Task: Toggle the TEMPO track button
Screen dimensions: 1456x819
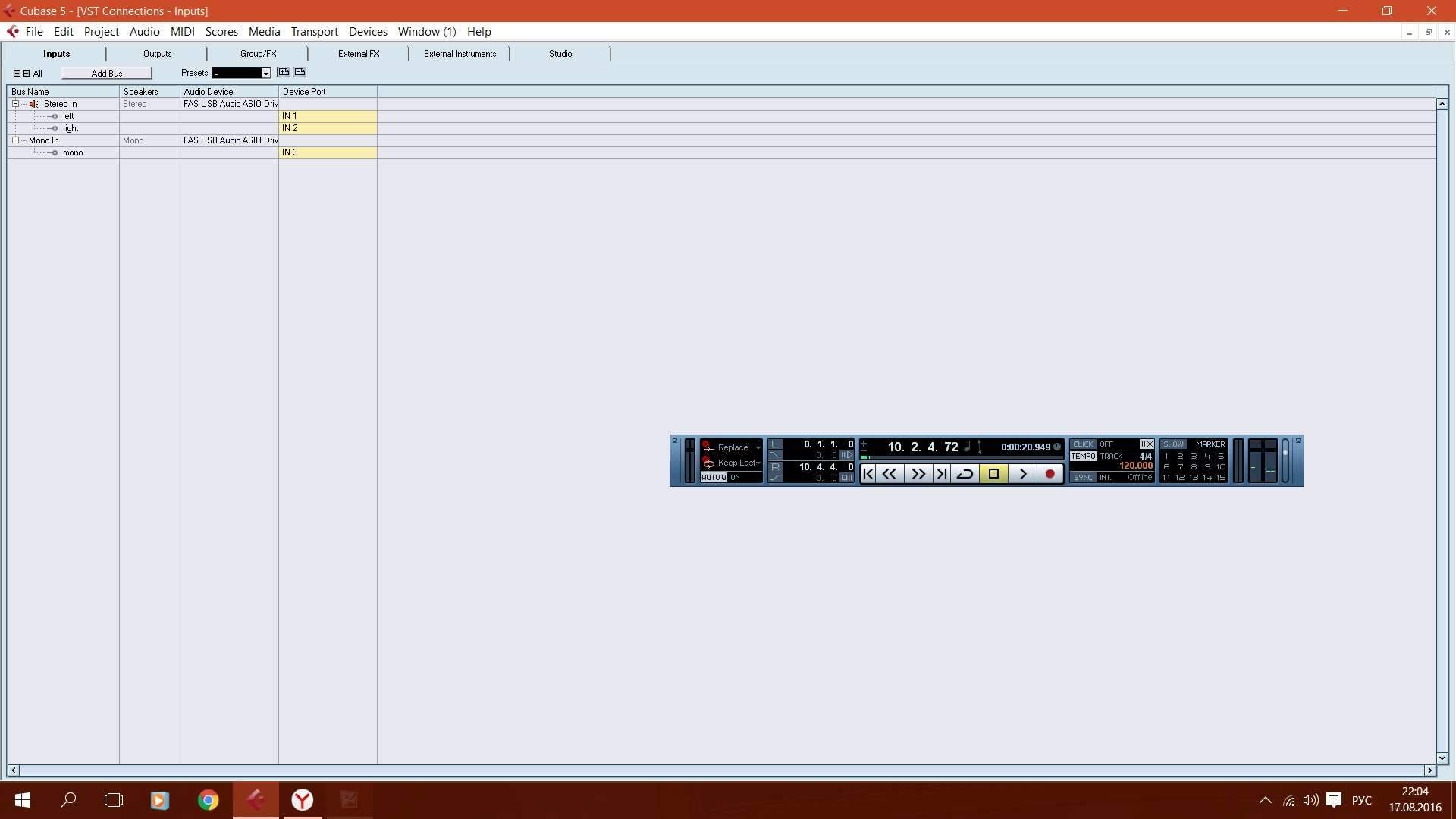Action: pyautogui.click(x=1083, y=457)
